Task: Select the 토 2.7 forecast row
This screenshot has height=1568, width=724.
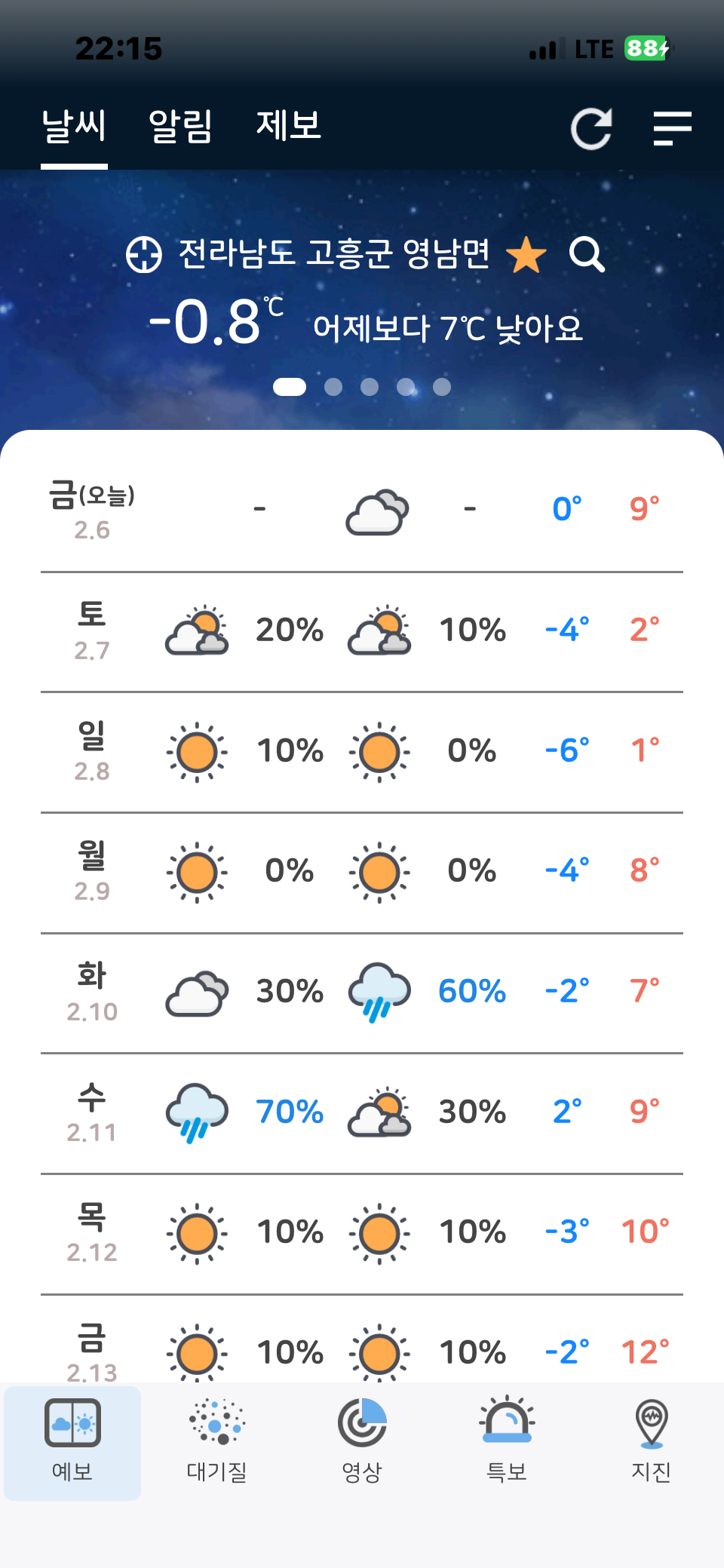Action: pyautogui.click(x=362, y=631)
